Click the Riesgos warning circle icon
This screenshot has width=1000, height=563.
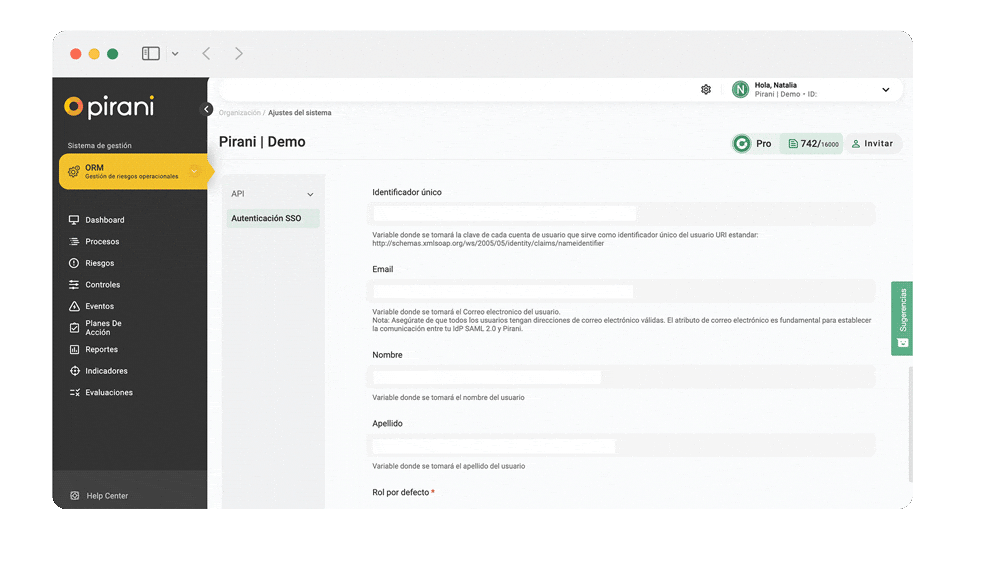pyautogui.click(x=74, y=263)
